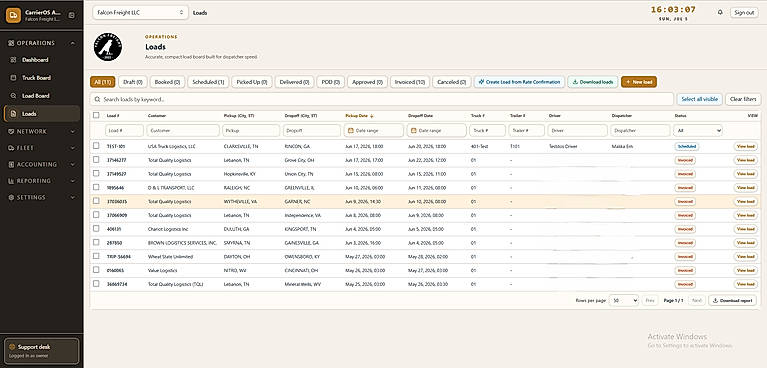The image size is (767, 368).
Task: Select the POD (0) filter tab
Action: [x=331, y=82]
